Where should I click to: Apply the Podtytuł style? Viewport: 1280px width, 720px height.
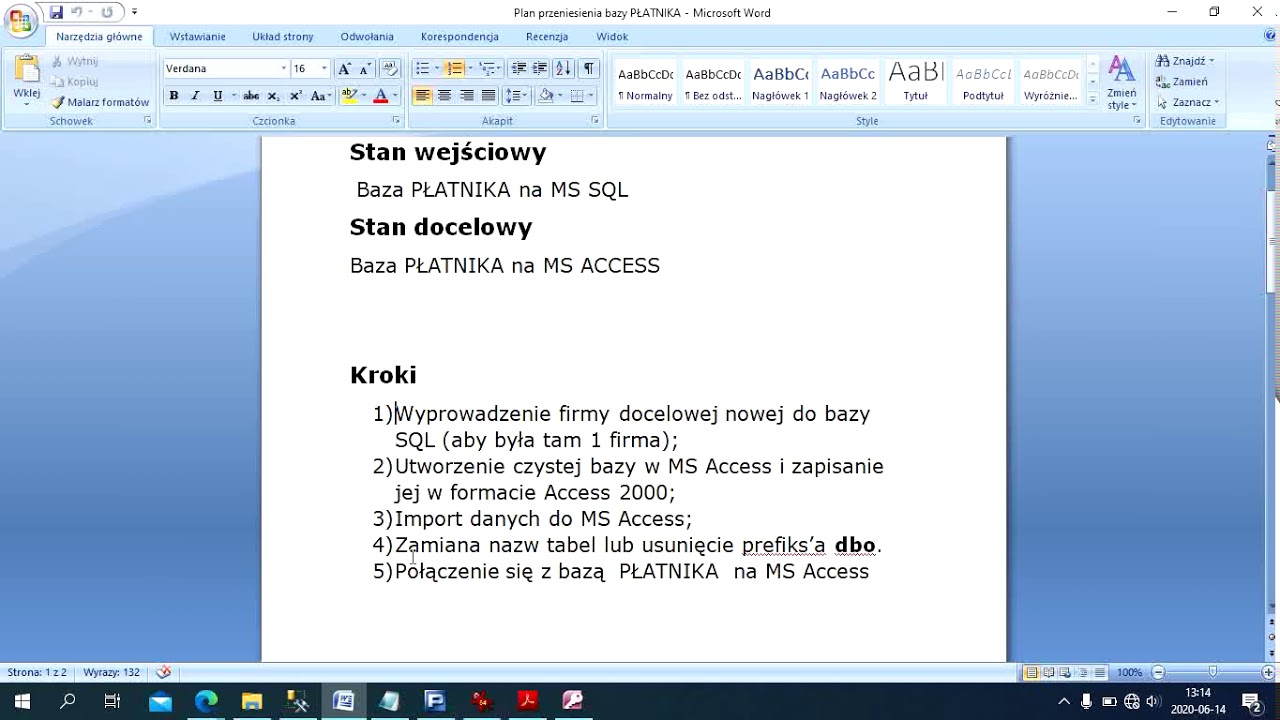tap(983, 83)
